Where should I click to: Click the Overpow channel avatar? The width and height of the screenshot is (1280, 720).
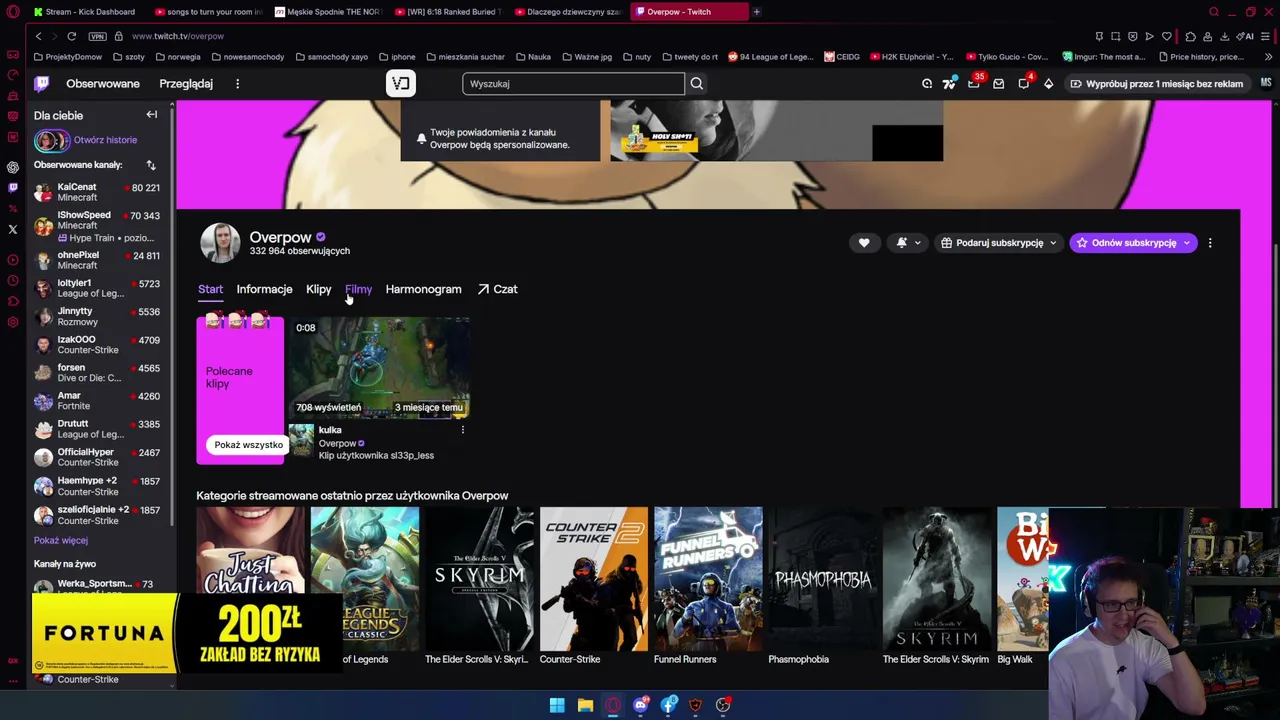click(x=220, y=243)
